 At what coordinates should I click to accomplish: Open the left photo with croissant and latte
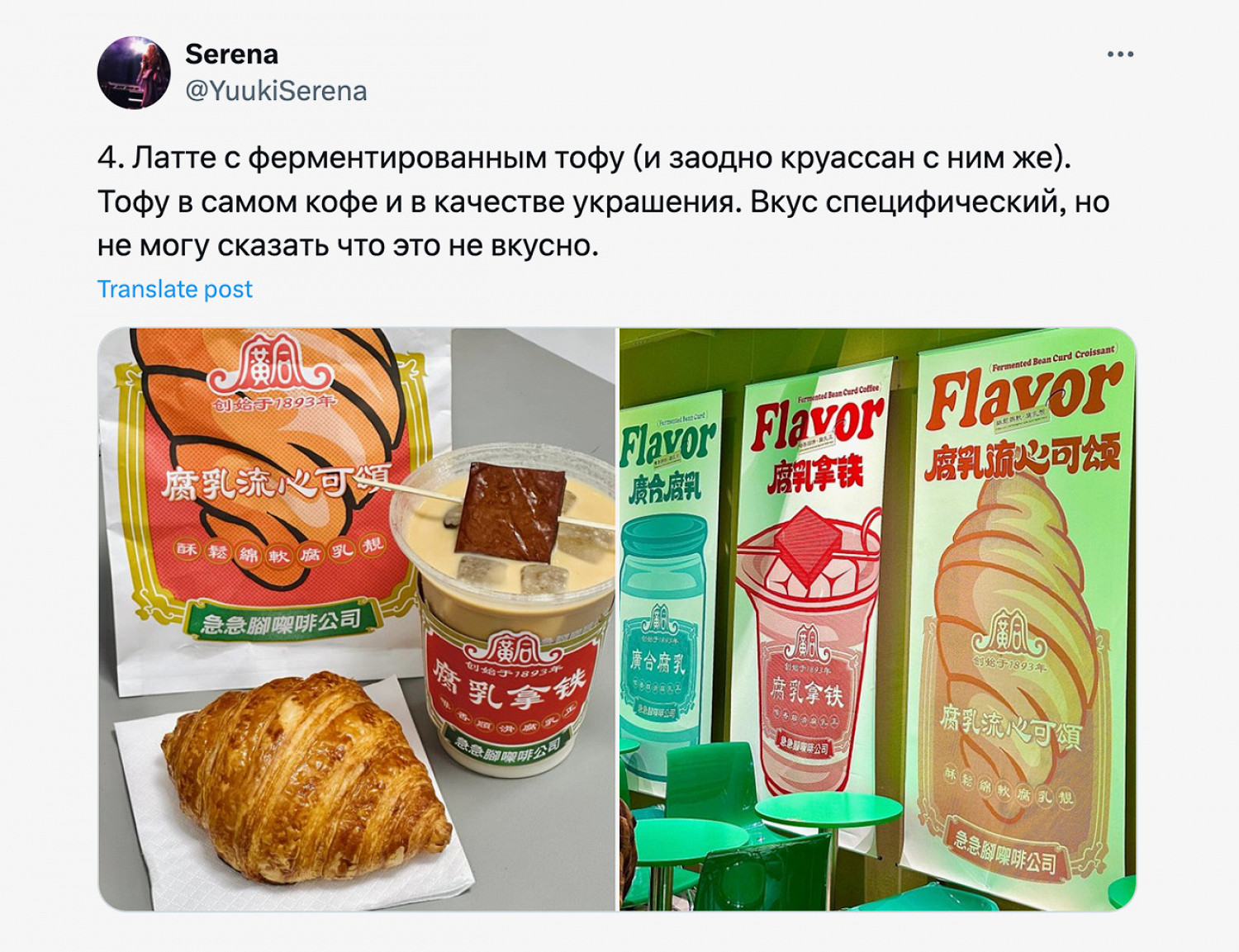click(x=357, y=619)
